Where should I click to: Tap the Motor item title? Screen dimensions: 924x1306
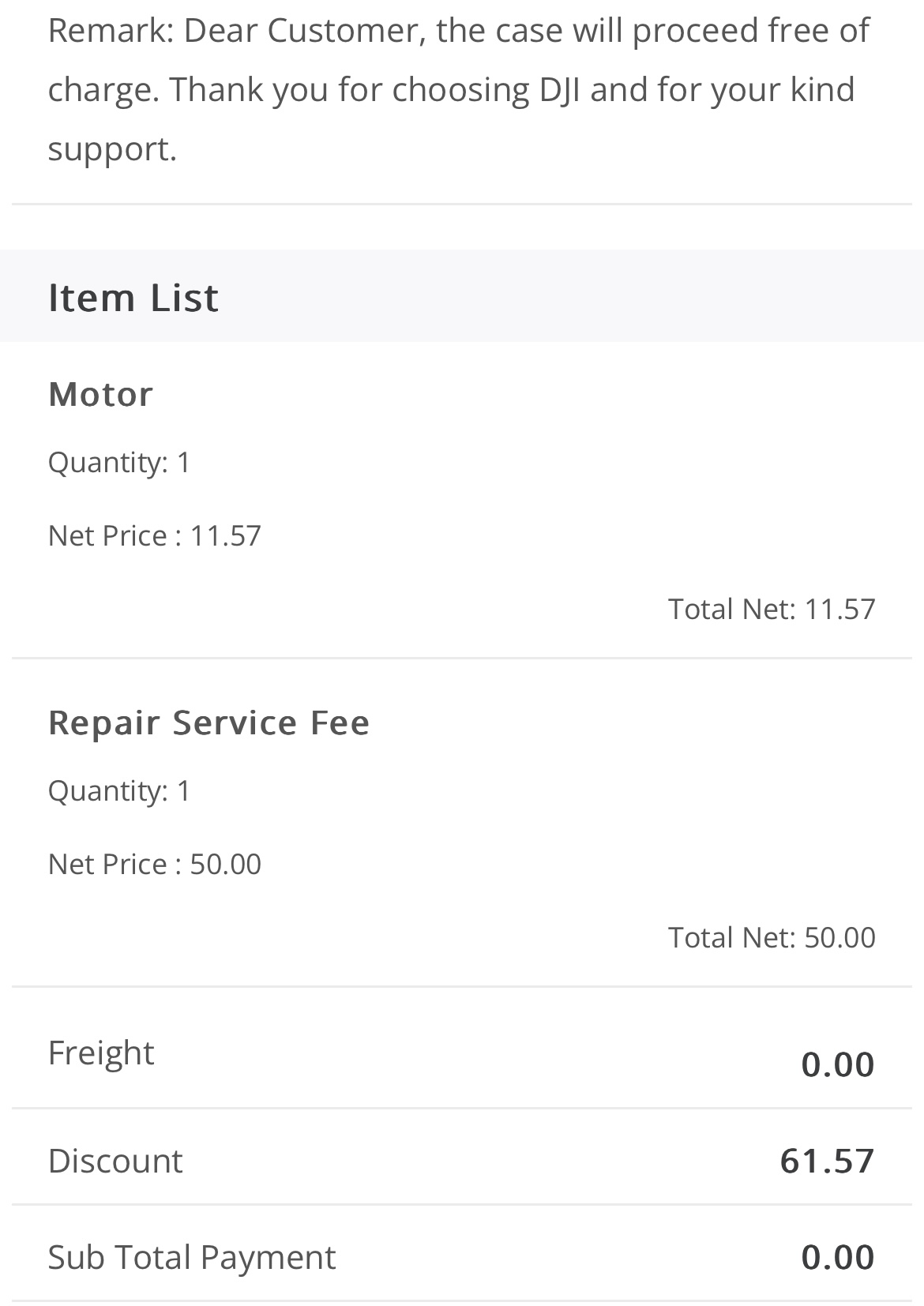tap(100, 394)
